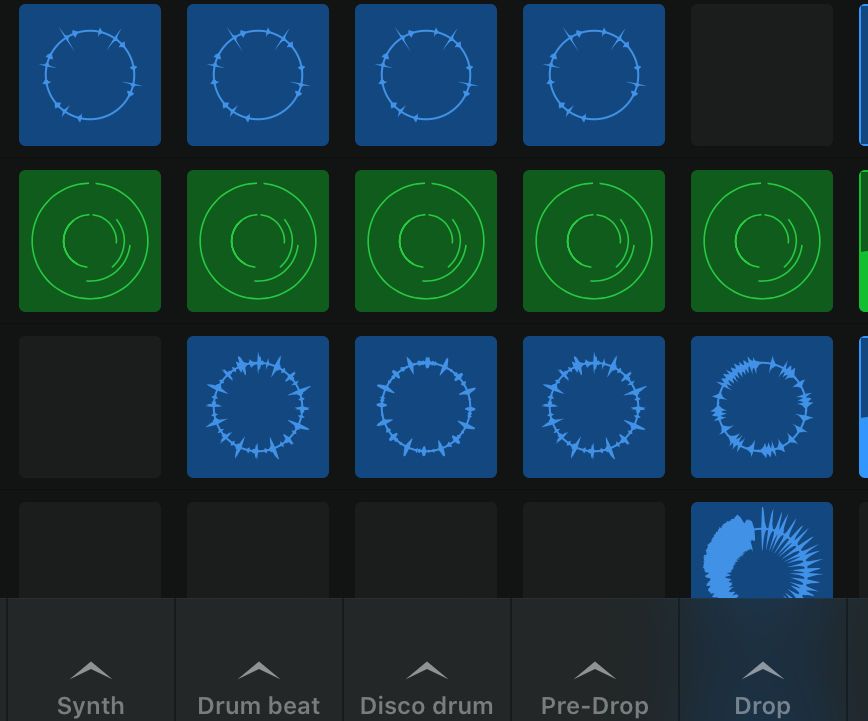Viewport: 868px width, 721px height.
Task: Trigger the blue Drum beat loop in the top row
Action: [x=258, y=75]
